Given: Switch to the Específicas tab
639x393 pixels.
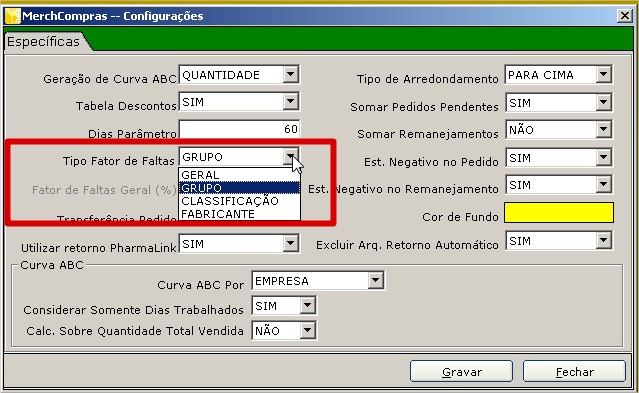Looking at the screenshot, I should click(44, 42).
